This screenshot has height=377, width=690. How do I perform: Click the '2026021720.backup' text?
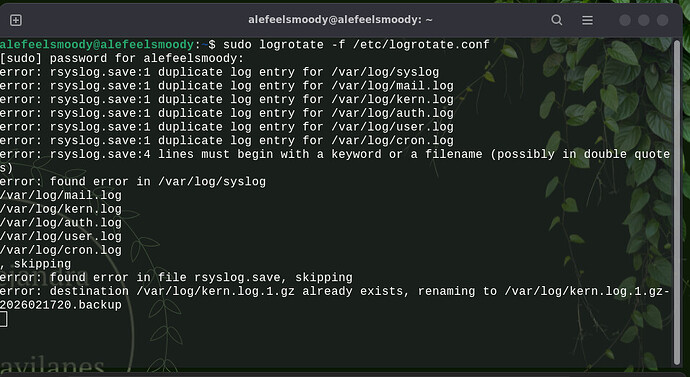[x=61, y=305]
